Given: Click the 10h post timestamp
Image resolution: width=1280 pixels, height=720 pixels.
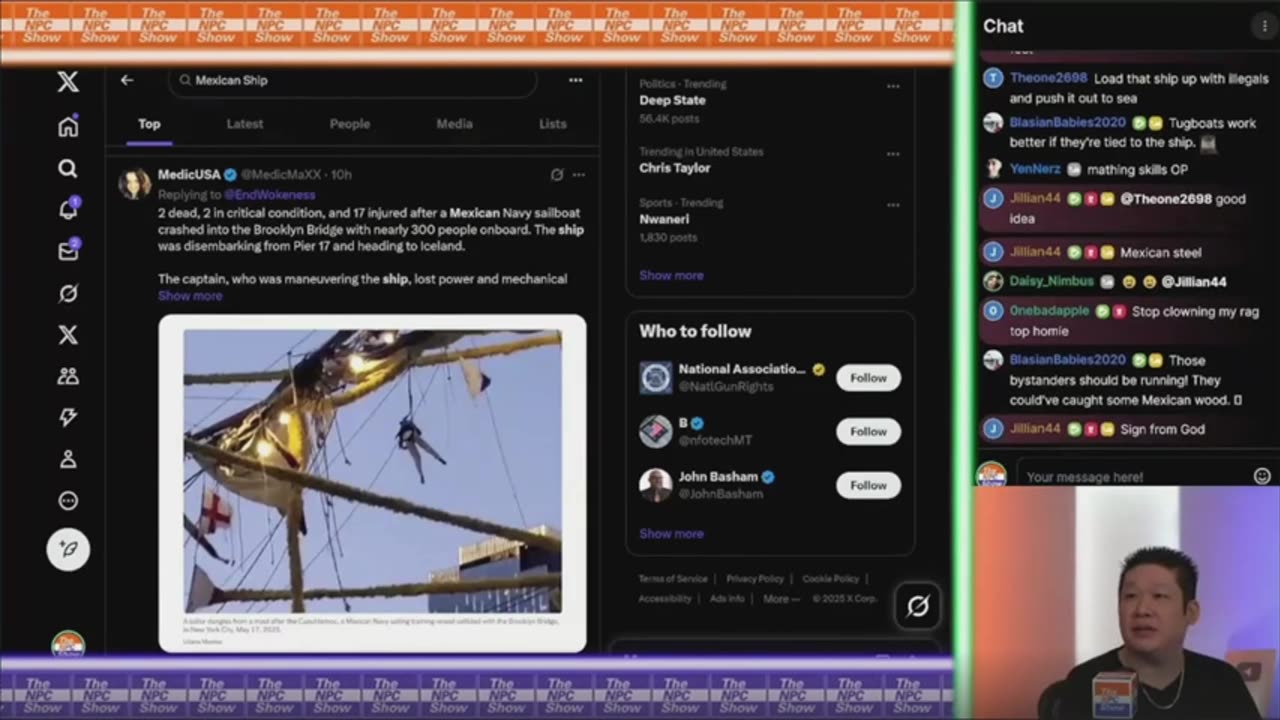Looking at the screenshot, I should (x=341, y=174).
